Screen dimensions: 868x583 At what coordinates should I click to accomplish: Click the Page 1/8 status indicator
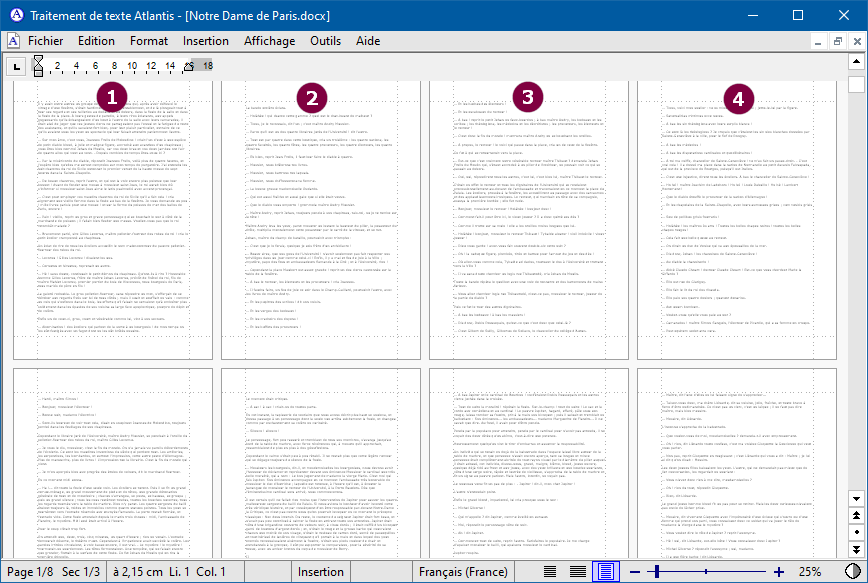(x=29, y=571)
